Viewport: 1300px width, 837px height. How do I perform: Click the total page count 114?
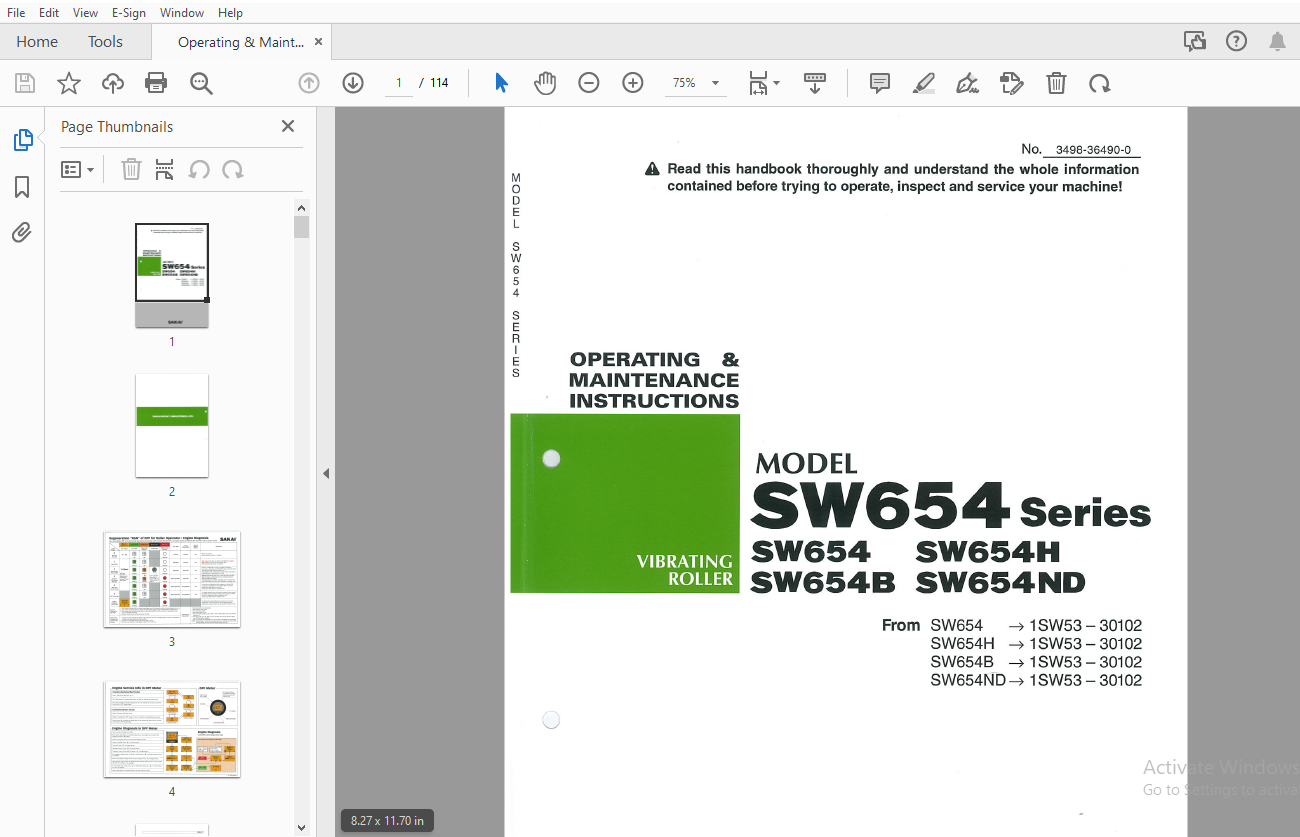(439, 83)
